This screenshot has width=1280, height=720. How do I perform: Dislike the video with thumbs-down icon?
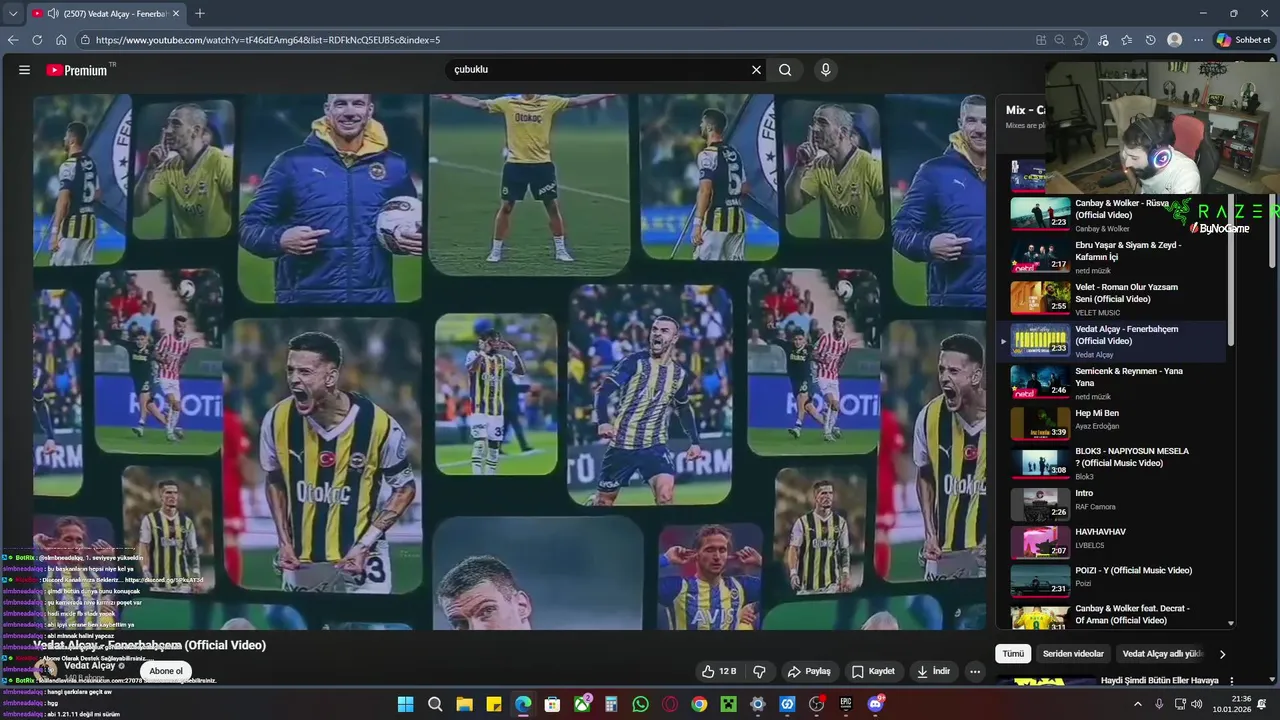759,671
